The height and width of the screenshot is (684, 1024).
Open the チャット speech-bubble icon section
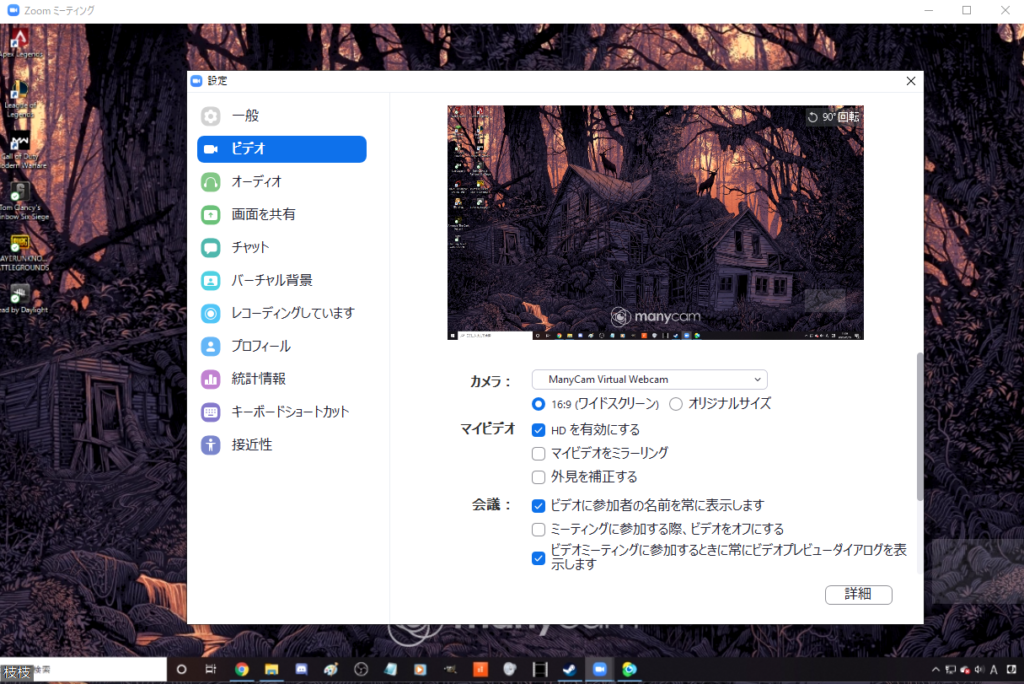coord(210,248)
